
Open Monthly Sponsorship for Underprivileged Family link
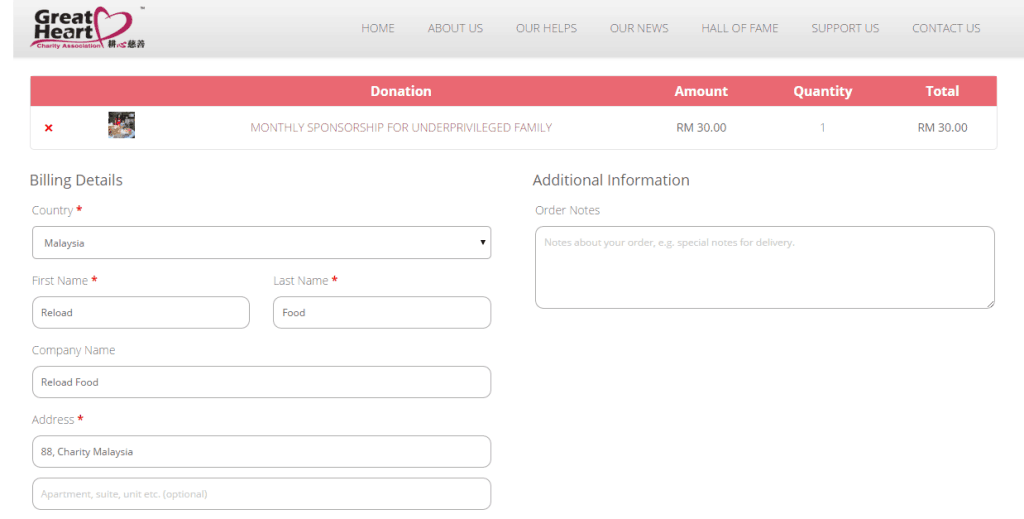pos(401,128)
